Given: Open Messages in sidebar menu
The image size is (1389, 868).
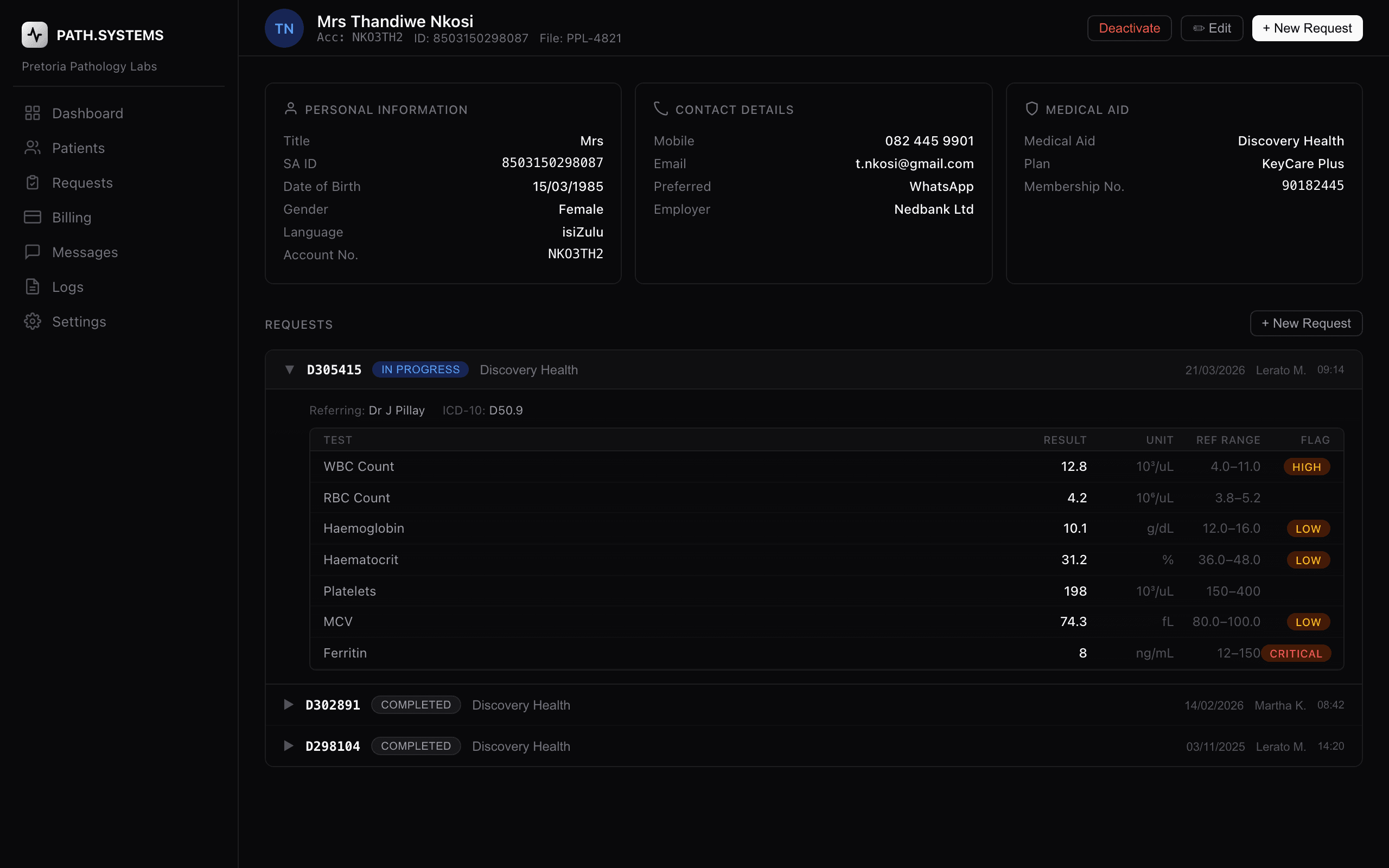Looking at the screenshot, I should tap(85, 252).
